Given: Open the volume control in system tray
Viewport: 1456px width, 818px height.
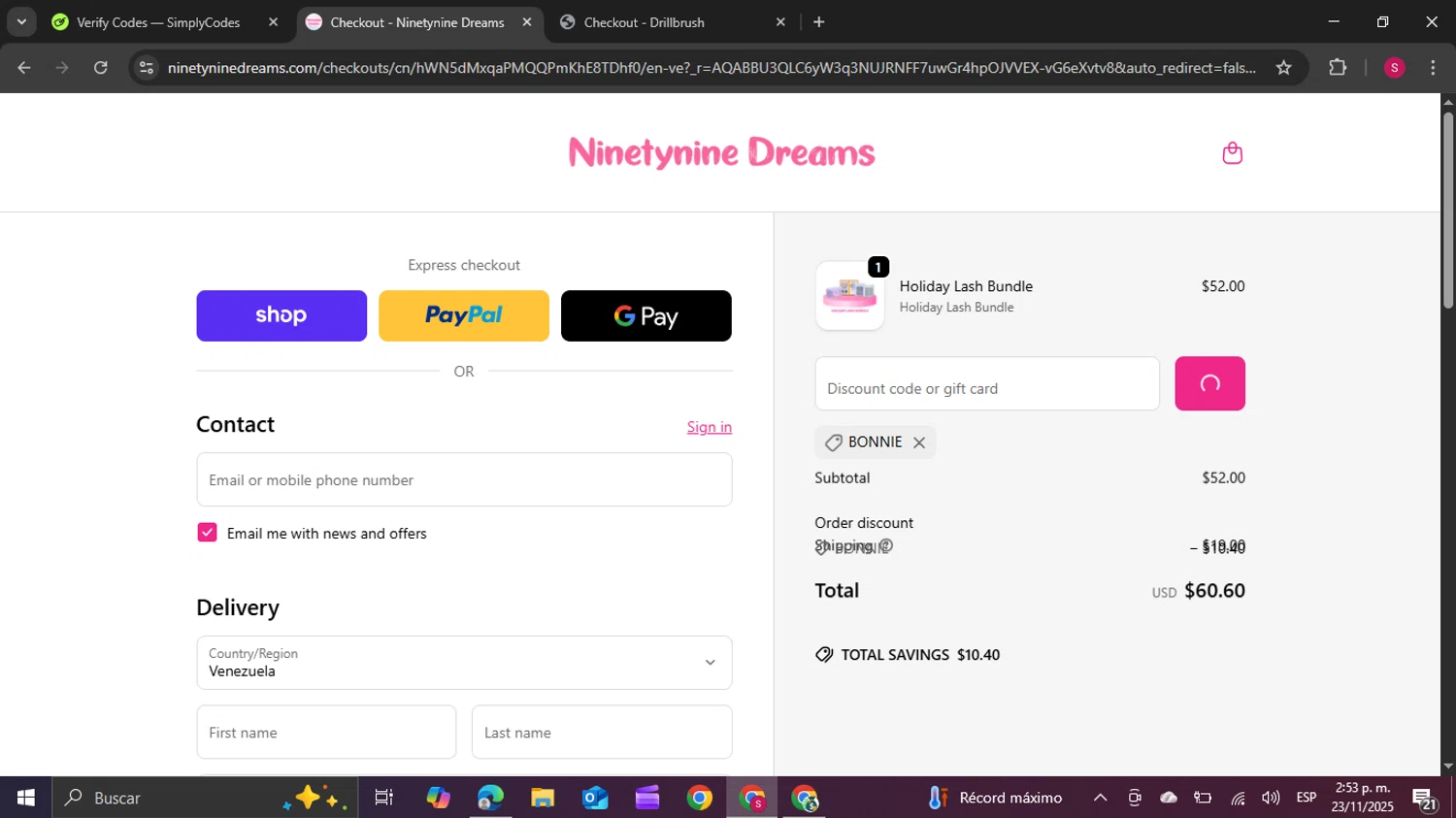Looking at the screenshot, I should [1271, 798].
